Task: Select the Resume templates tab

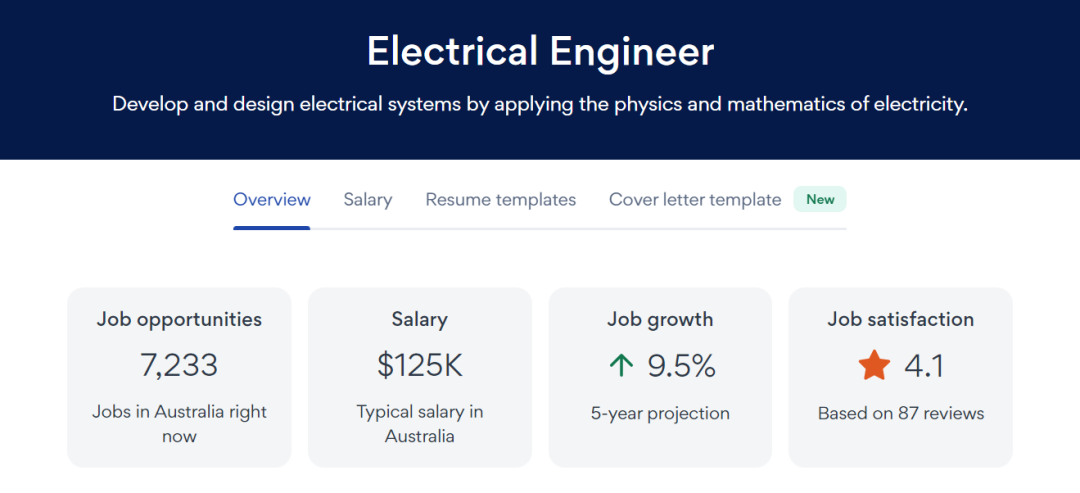Action: [x=501, y=200]
